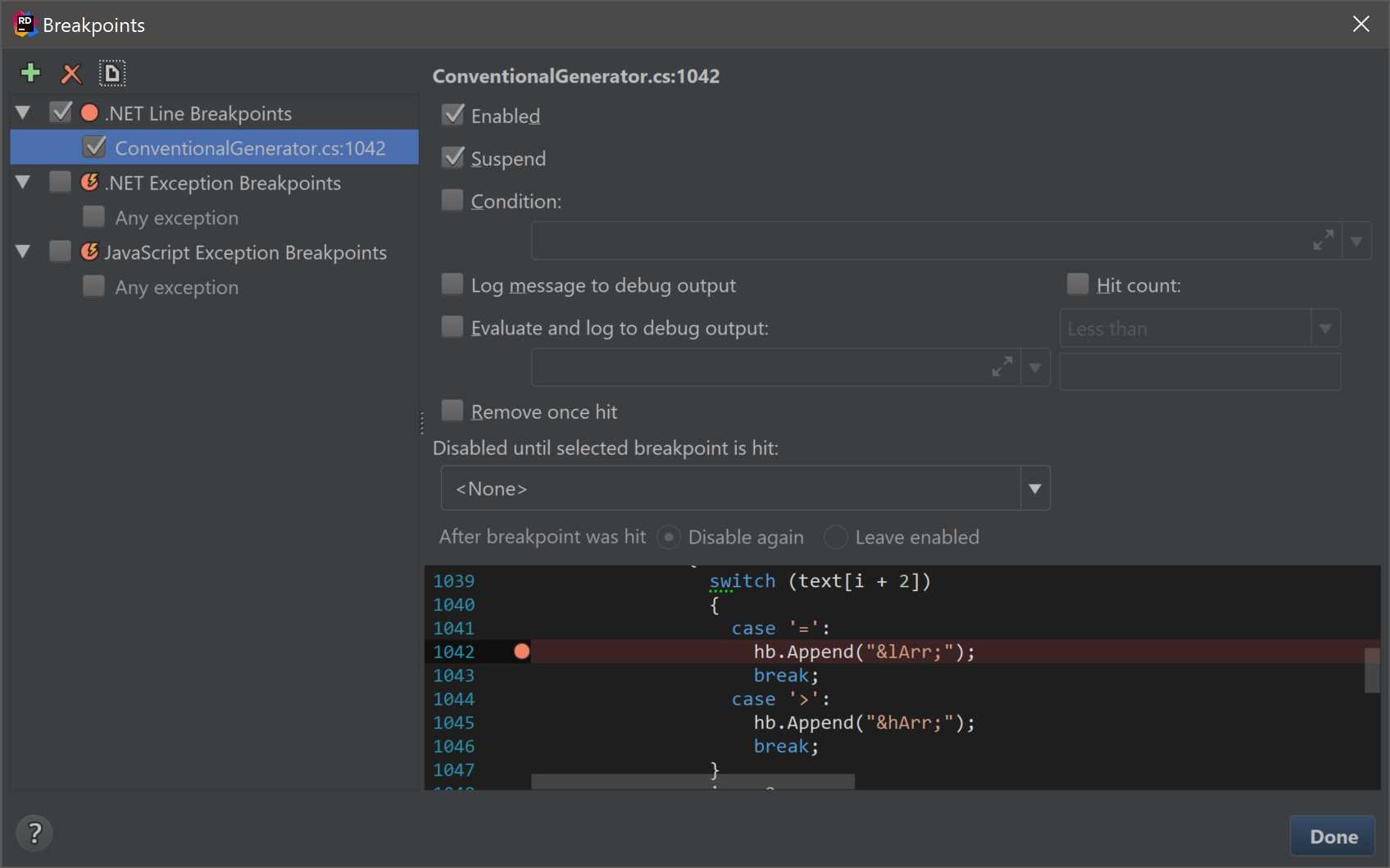Image resolution: width=1390 pixels, height=868 pixels.
Task: Click the switch (text[i + 2]) code line
Action: click(x=820, y=581)
